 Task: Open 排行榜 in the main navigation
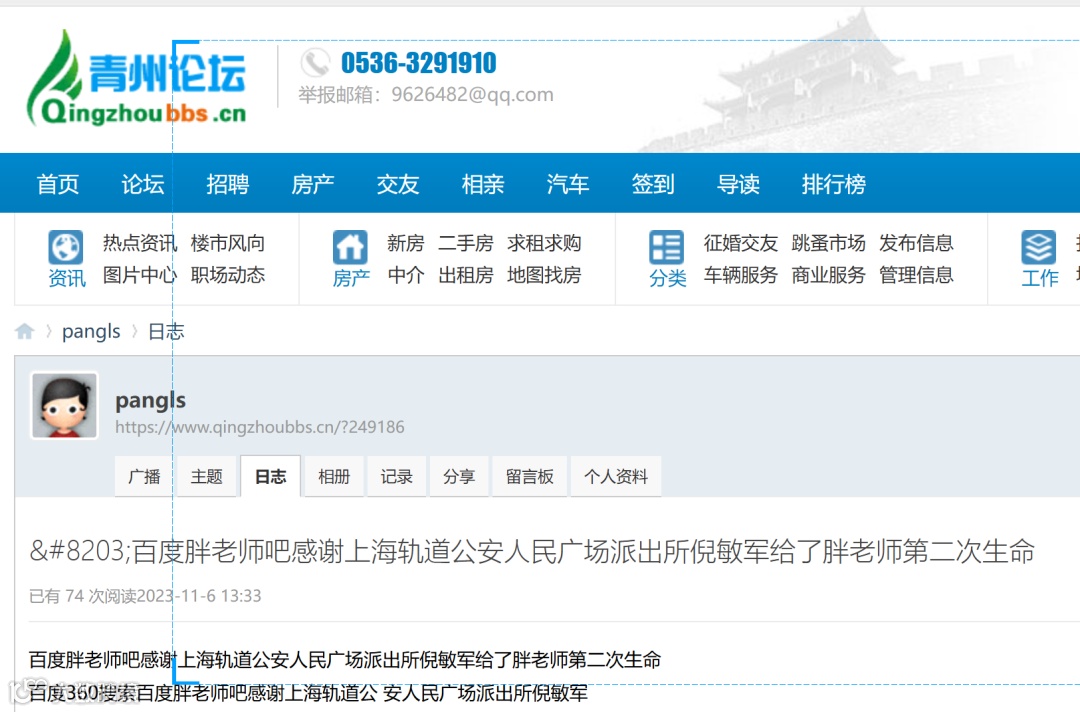[833, 184]
